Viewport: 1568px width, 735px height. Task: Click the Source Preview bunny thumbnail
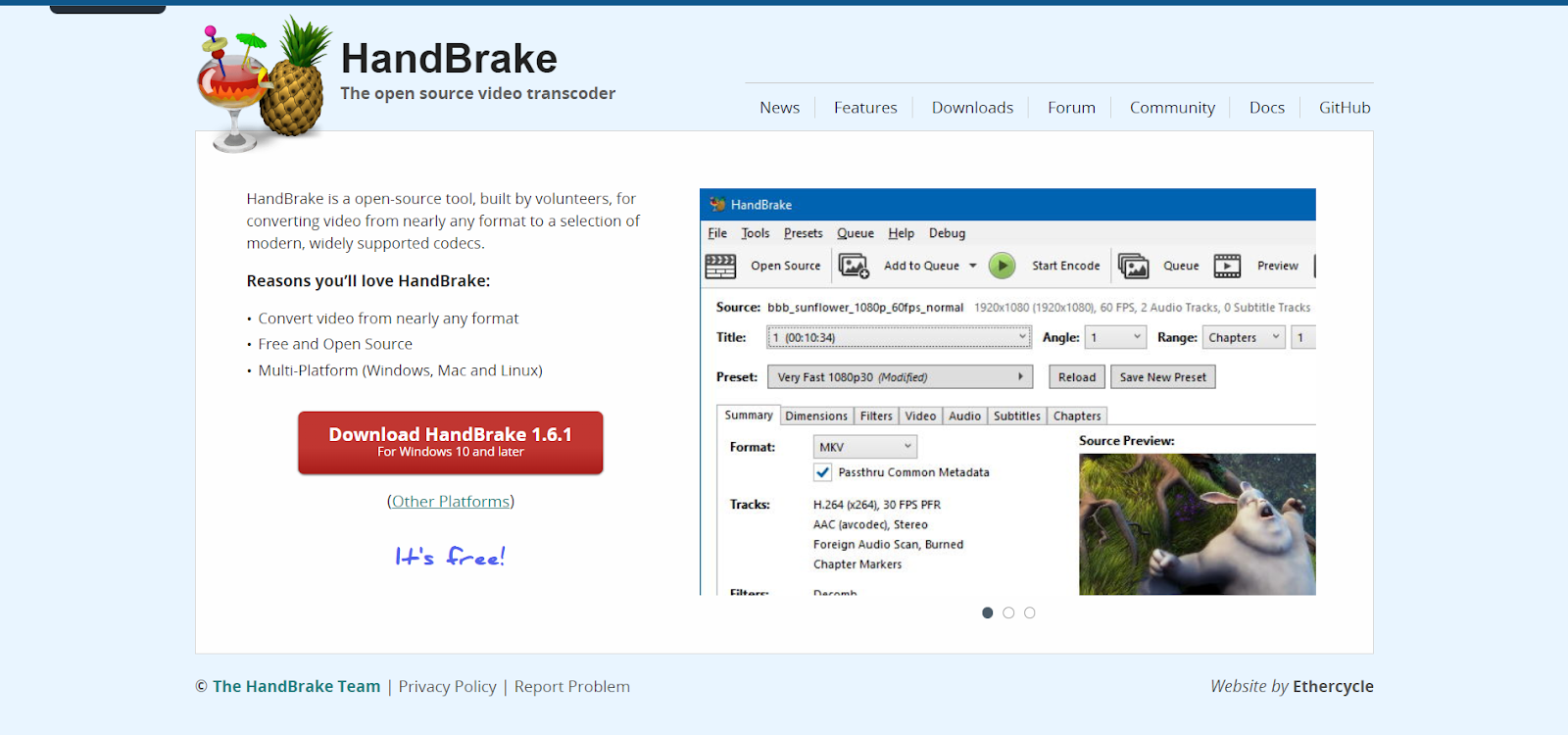1198,524
